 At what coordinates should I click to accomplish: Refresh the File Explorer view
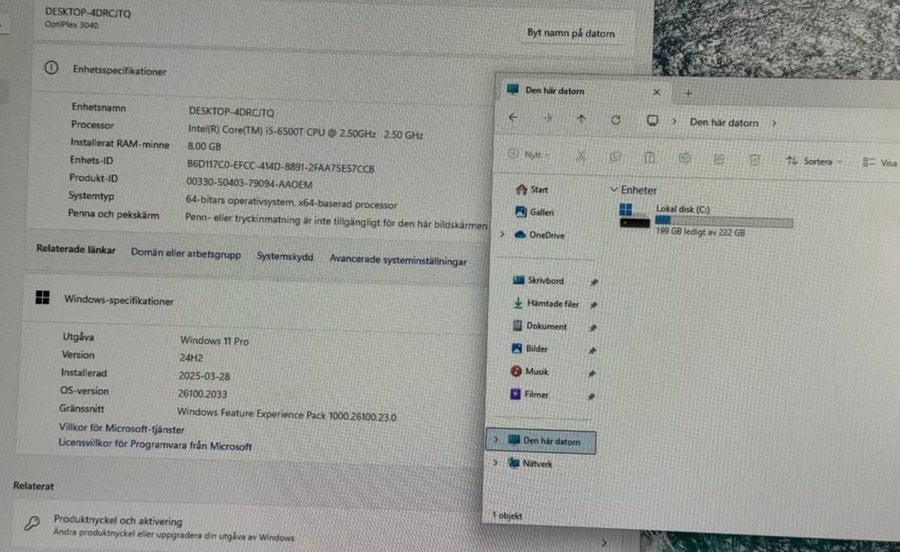[x=616, y=120]
